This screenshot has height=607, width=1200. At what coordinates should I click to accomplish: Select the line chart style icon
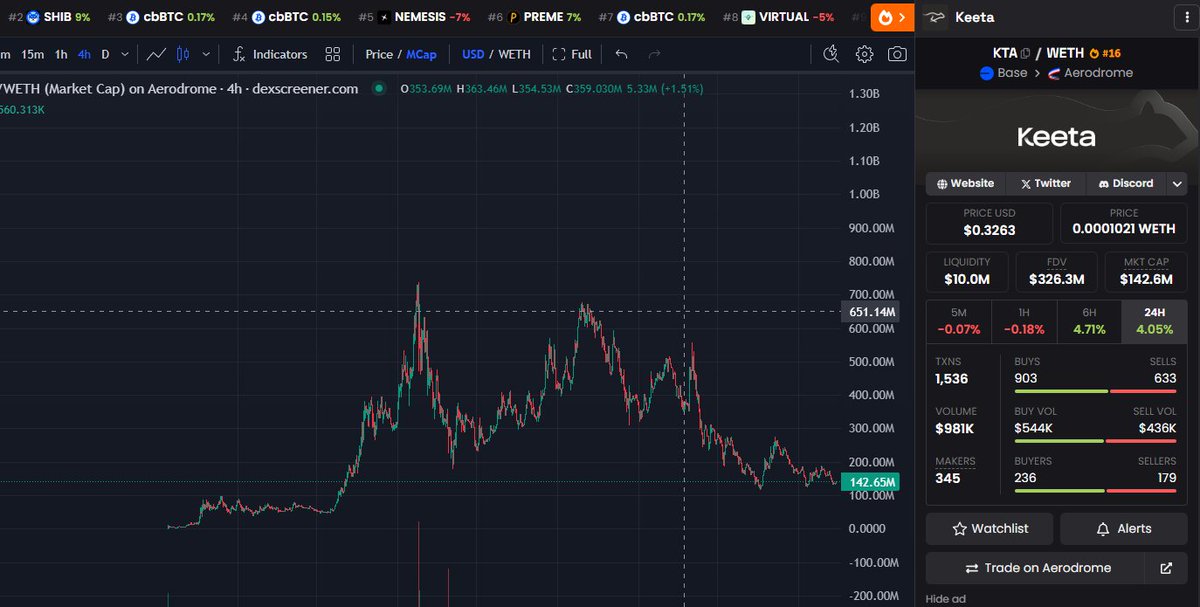tap(156, 54)
